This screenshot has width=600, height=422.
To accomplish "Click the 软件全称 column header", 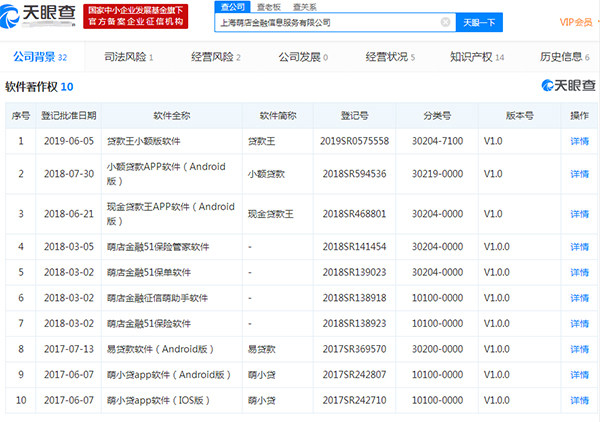I will 171,116.
